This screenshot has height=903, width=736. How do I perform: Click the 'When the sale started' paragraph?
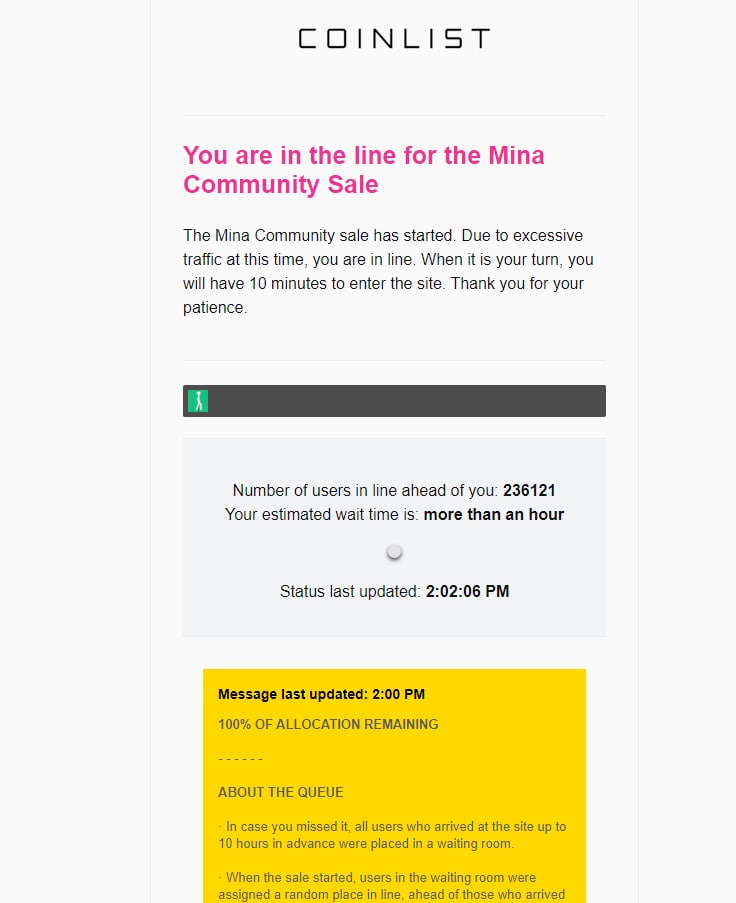click(x=392, y=886)
